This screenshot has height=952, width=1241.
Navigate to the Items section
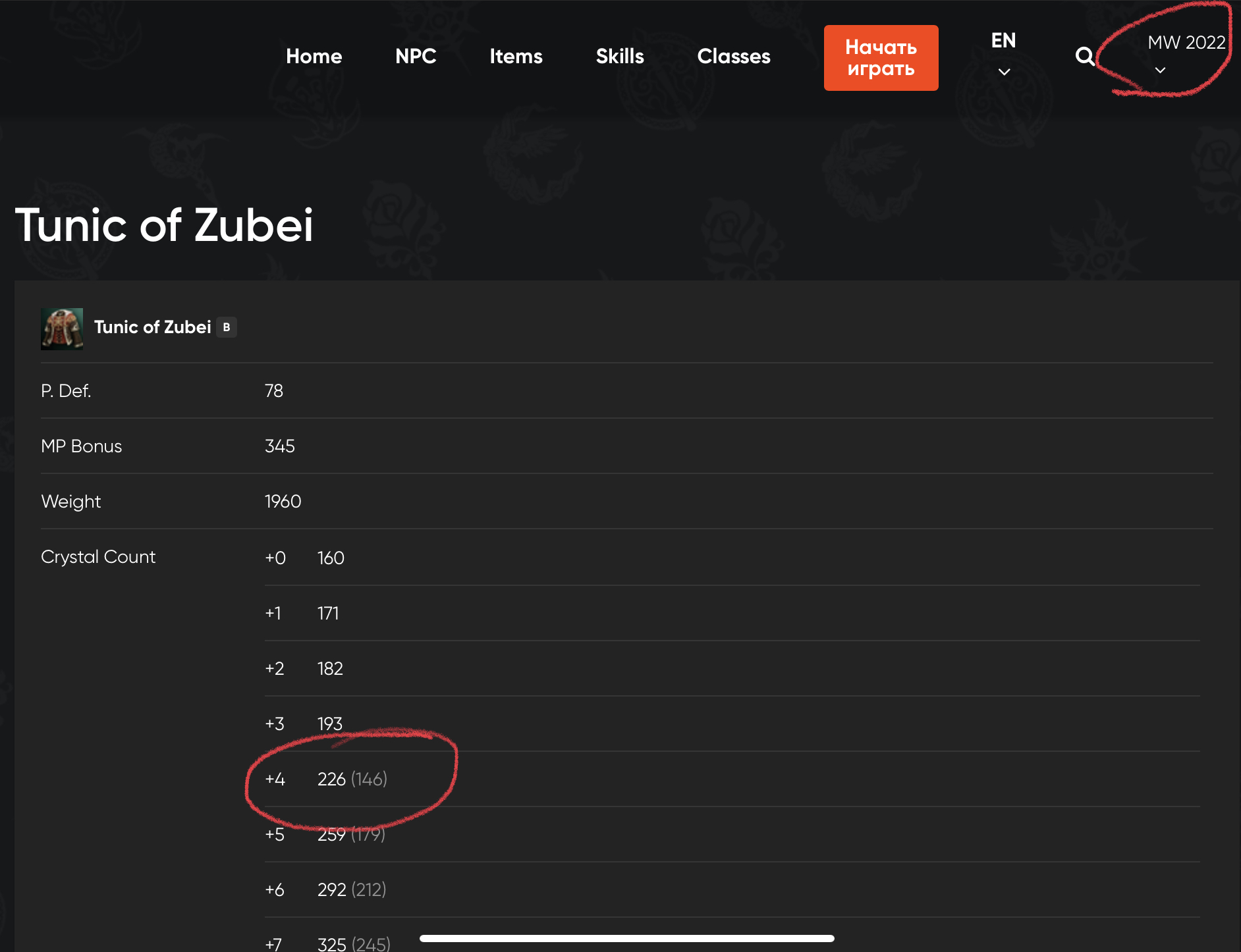tap(516, 57)
